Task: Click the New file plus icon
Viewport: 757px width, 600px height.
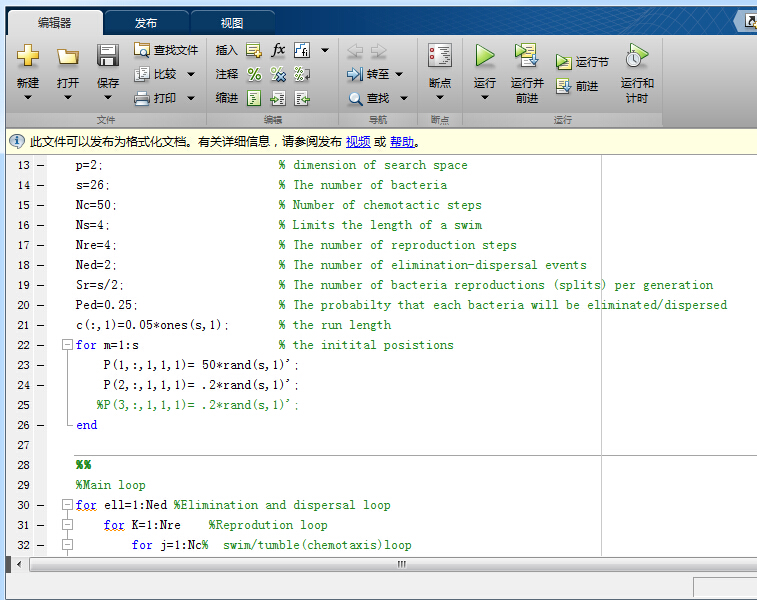Action: pos(28,56)
